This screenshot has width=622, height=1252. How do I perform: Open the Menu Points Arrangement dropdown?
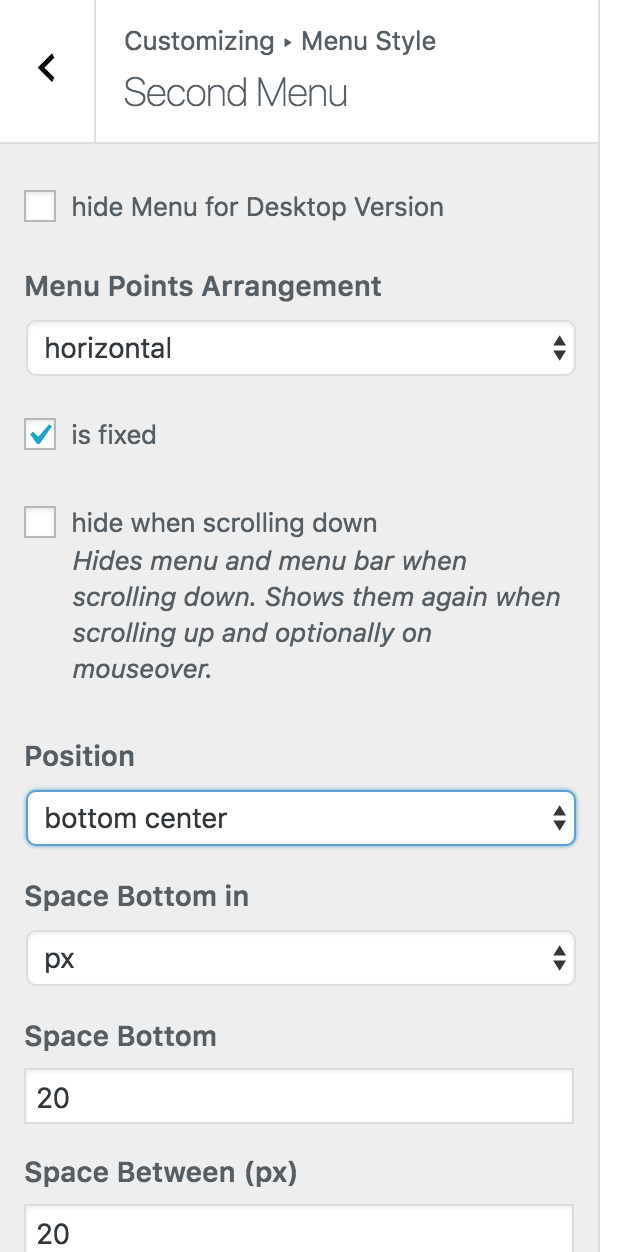click(x=300, y=349)
